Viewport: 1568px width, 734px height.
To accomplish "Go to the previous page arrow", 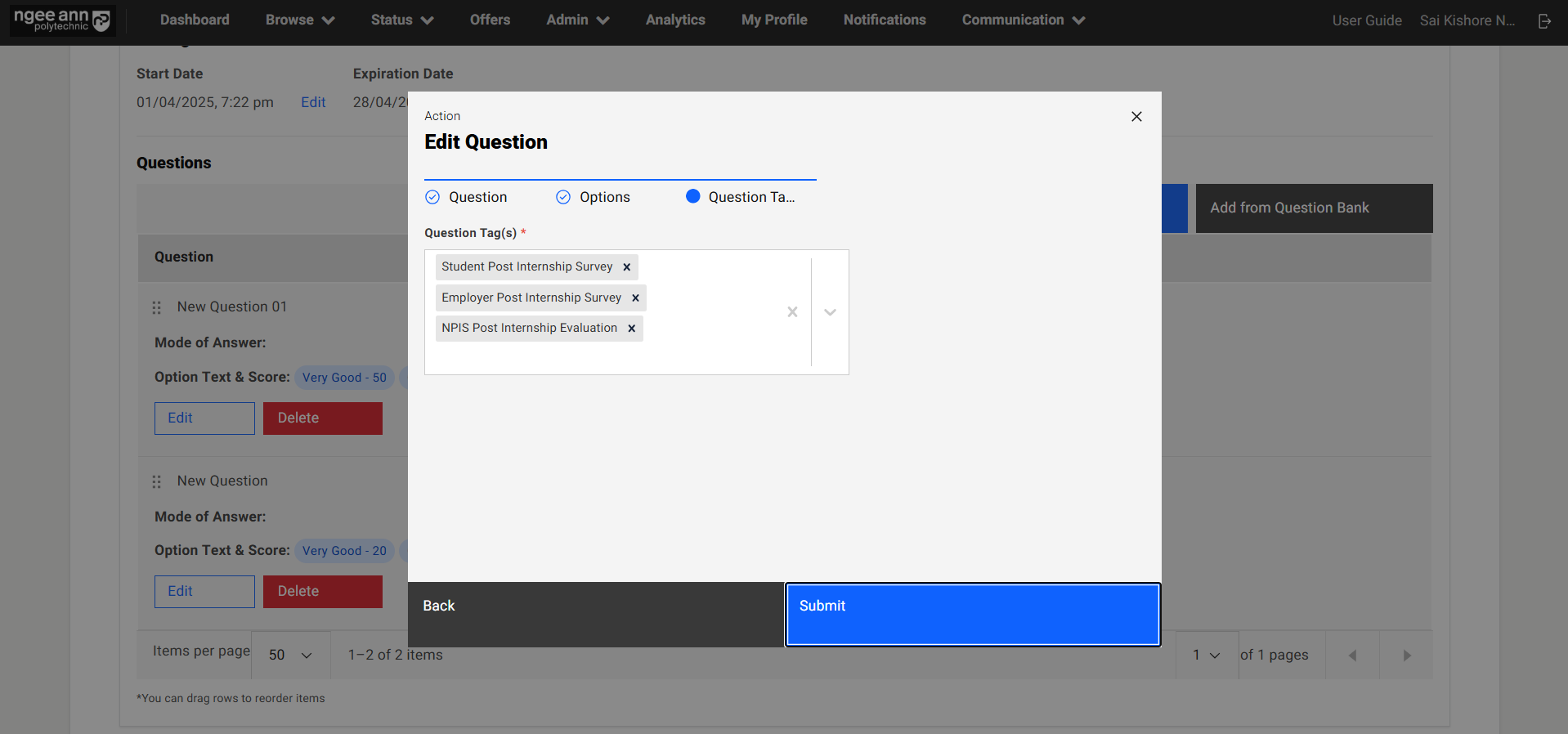I will click(x=1352, y=656).
